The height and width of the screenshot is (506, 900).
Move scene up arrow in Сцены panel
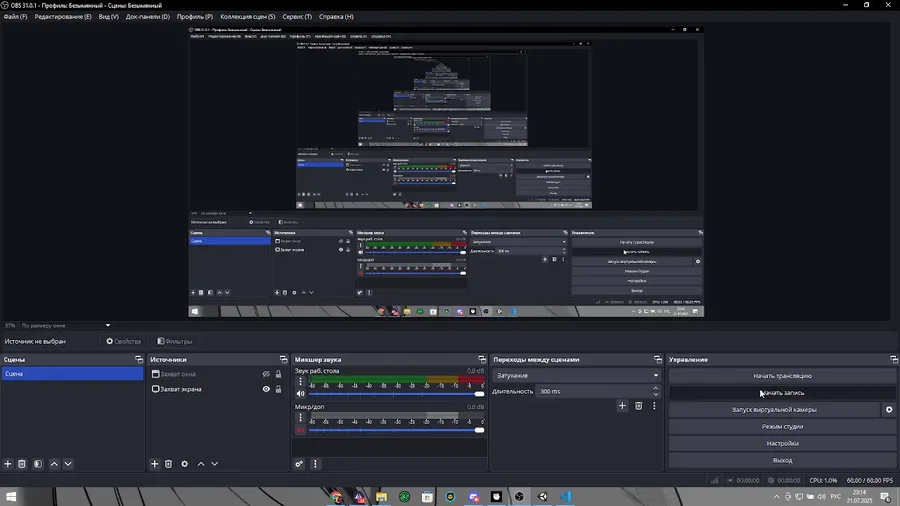[54, 464]
